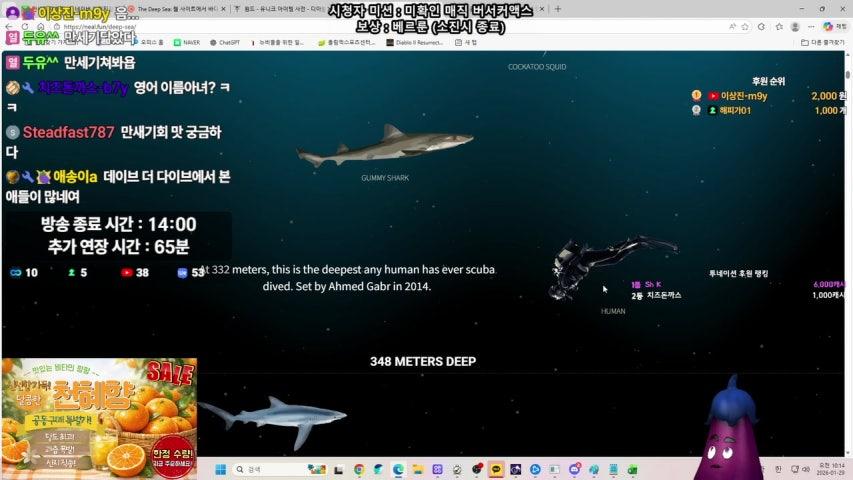Screen dimensions: 853x480
Task: Click the GUMMY SHARK label
Action: click(385, 178)
